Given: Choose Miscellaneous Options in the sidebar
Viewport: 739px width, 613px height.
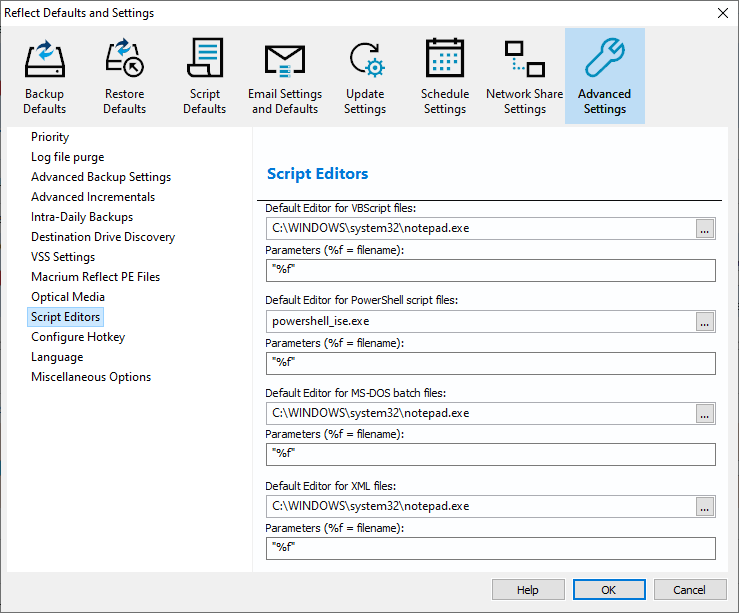Looking at the screenshot, I should point(91,377).
